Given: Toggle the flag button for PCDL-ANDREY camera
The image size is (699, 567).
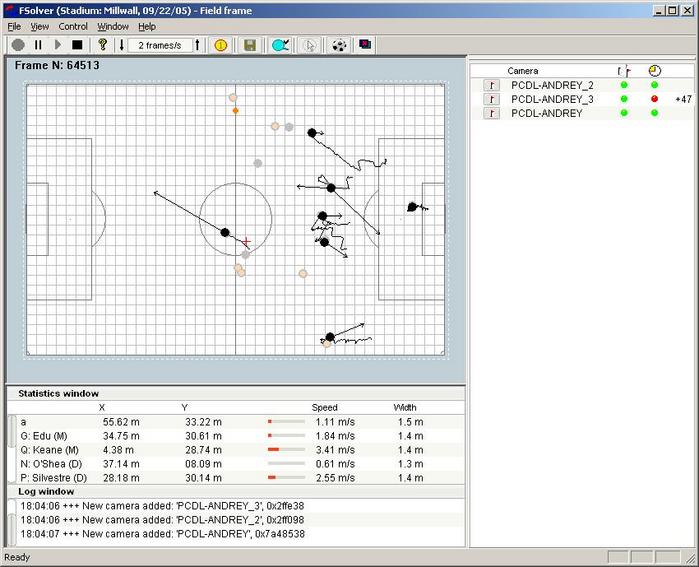Looking at the screenshot, I should click(x=491, y=114).
